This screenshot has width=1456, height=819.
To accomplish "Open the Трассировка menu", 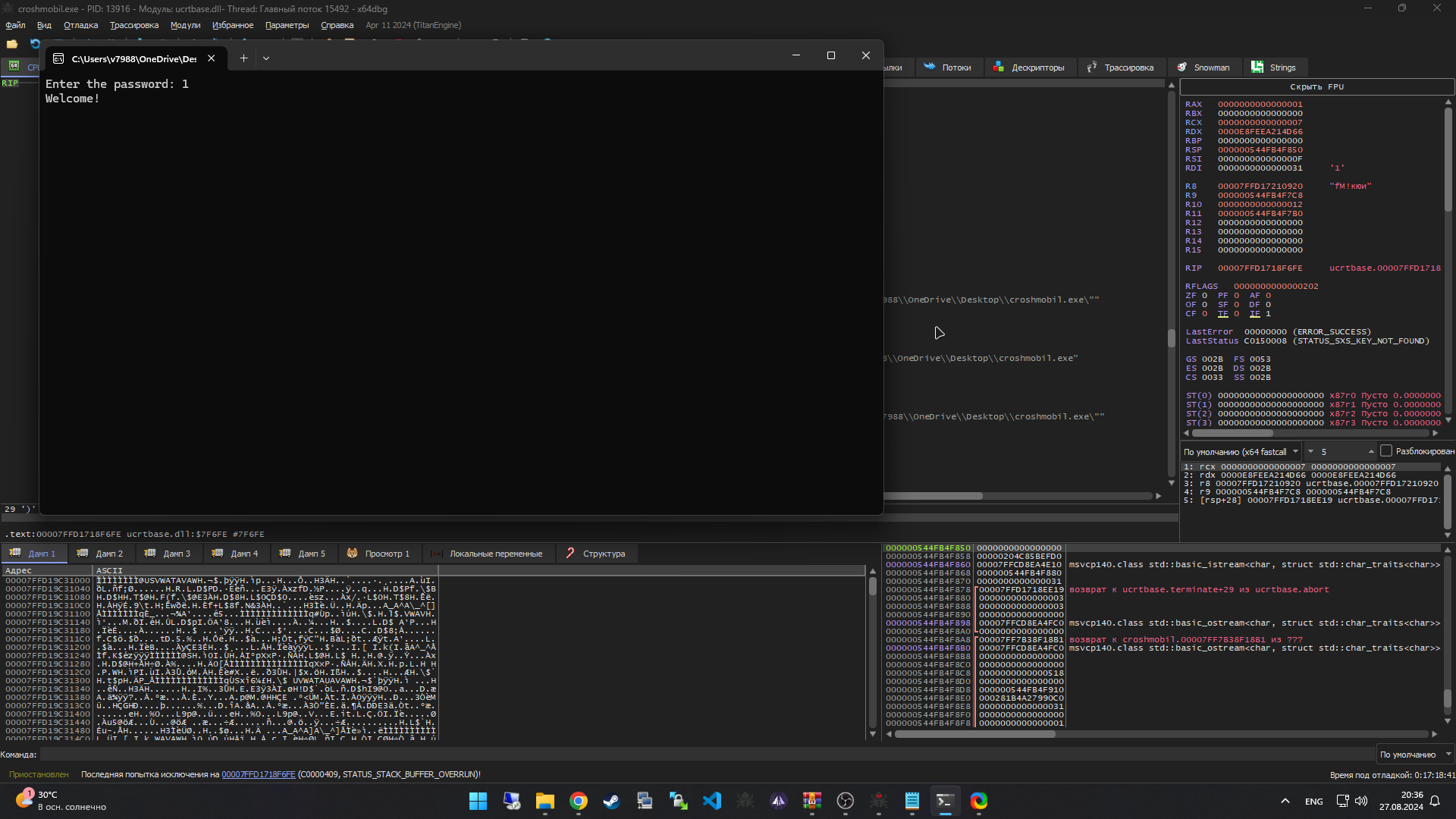I will [x=134, y=25].
